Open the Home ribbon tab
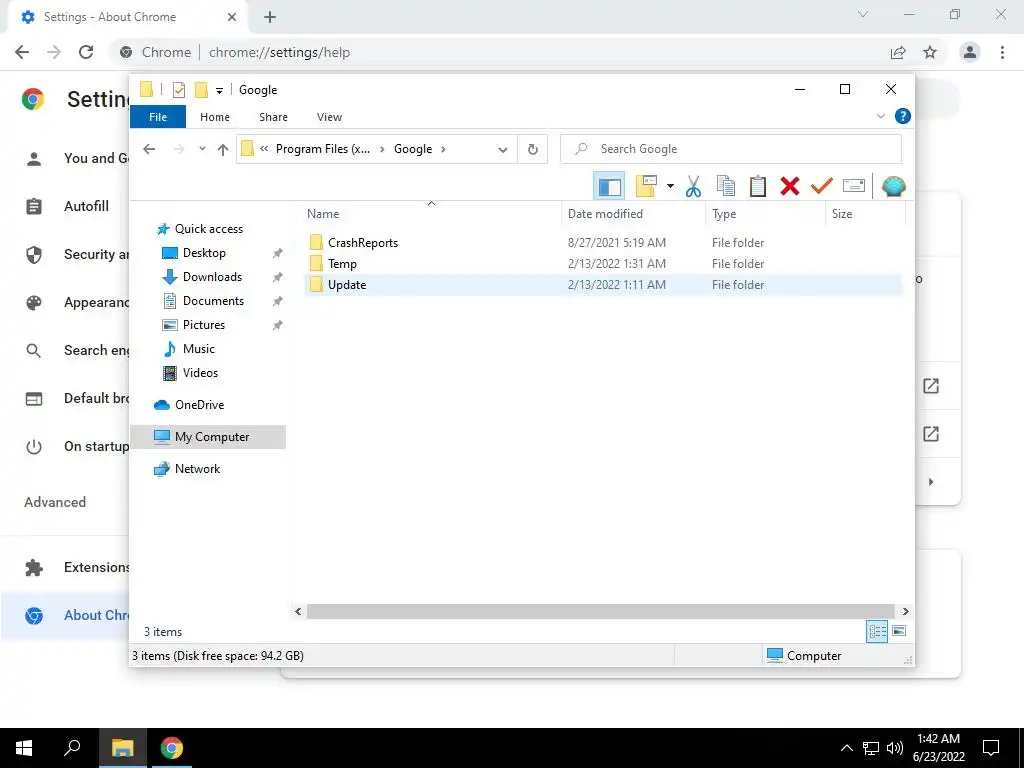This screenshot has width=1024, height=768. 215,117
